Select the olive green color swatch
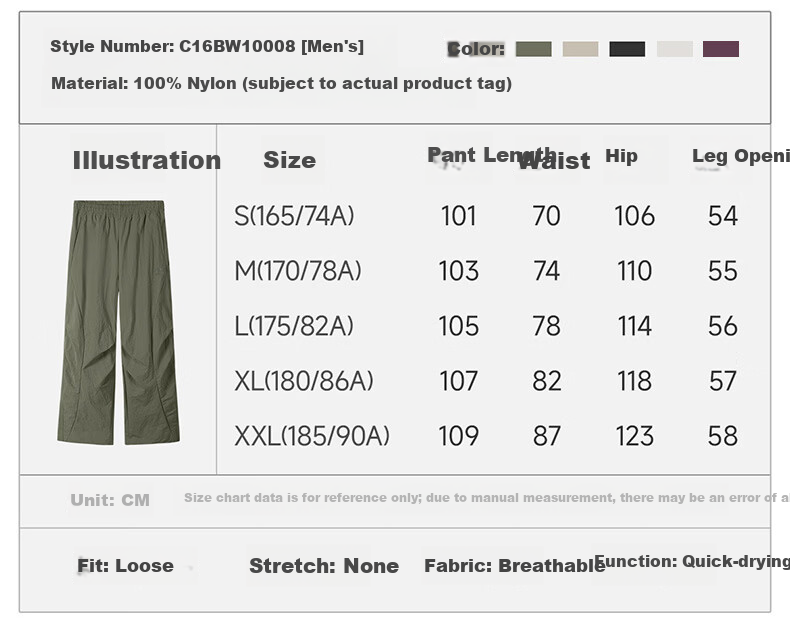 [x=534, y=49]
